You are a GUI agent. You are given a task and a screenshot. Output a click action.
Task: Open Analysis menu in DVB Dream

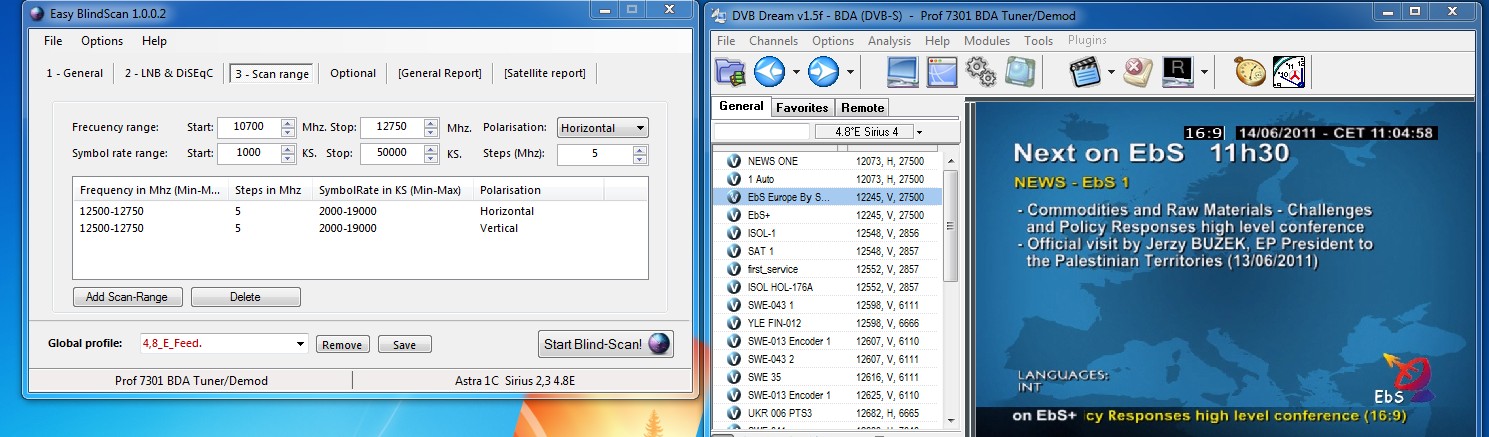[890, 41]
